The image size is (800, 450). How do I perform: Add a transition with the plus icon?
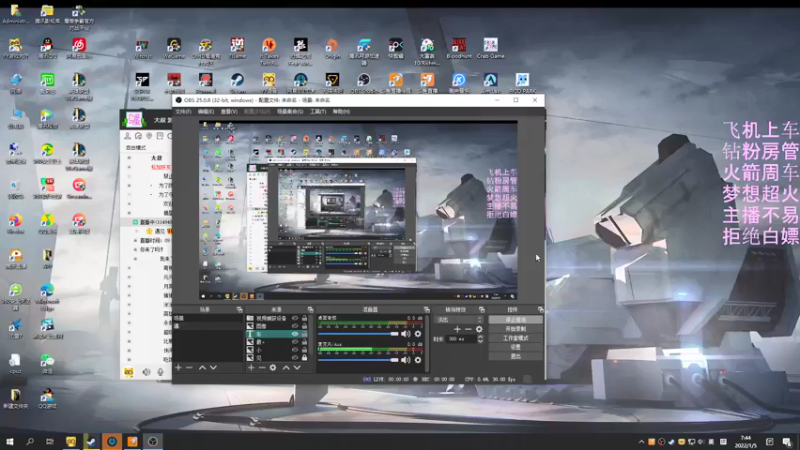457,329
